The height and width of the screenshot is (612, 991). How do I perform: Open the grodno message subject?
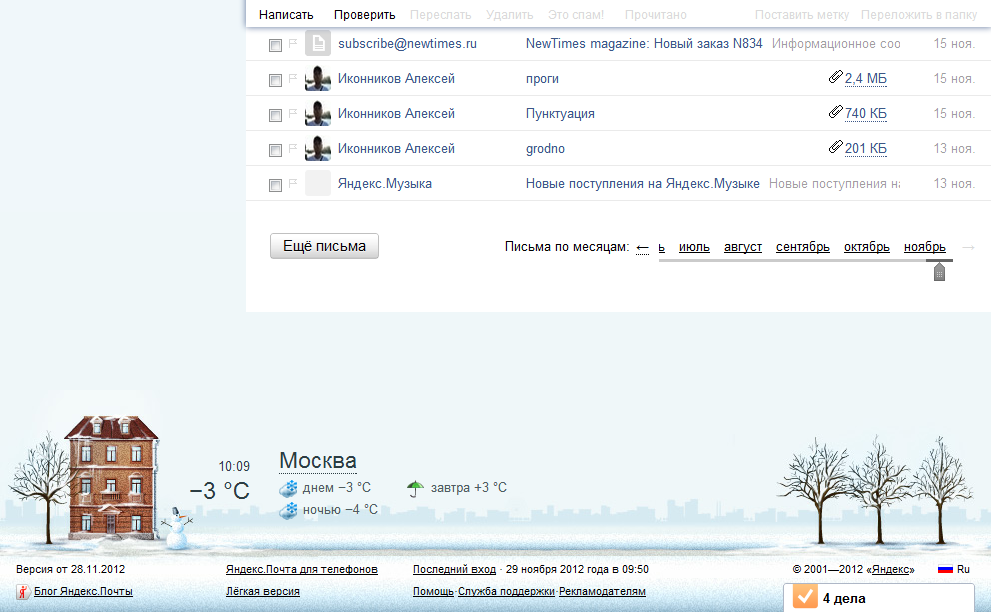click(545, 149)
